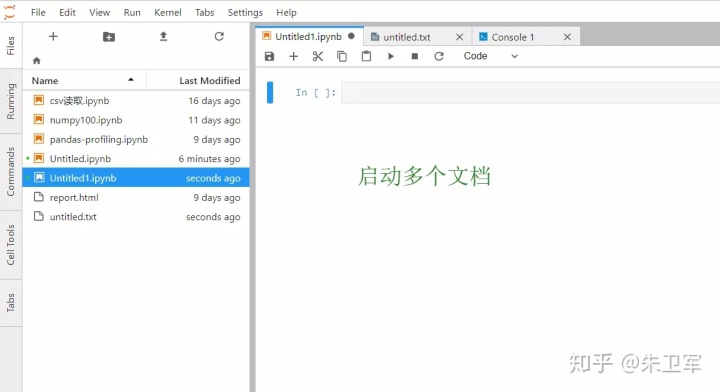Select pandas-profiling.ipynb in file list

tap(136, 139)
